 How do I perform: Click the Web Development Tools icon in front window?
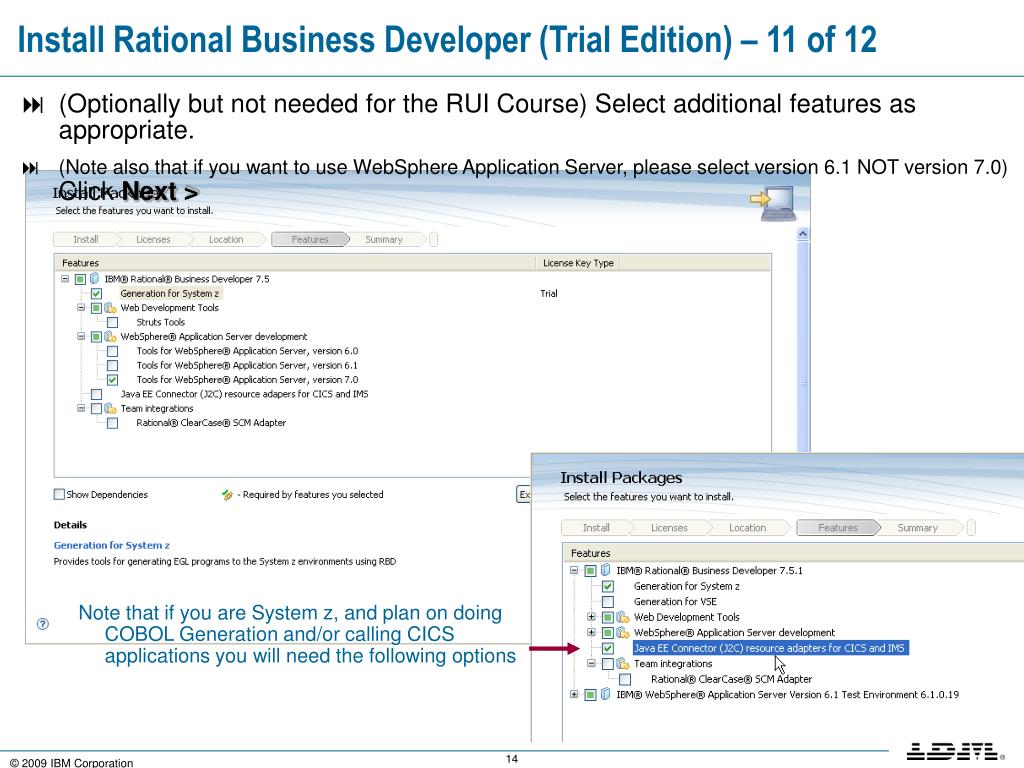tap(623, 617)
